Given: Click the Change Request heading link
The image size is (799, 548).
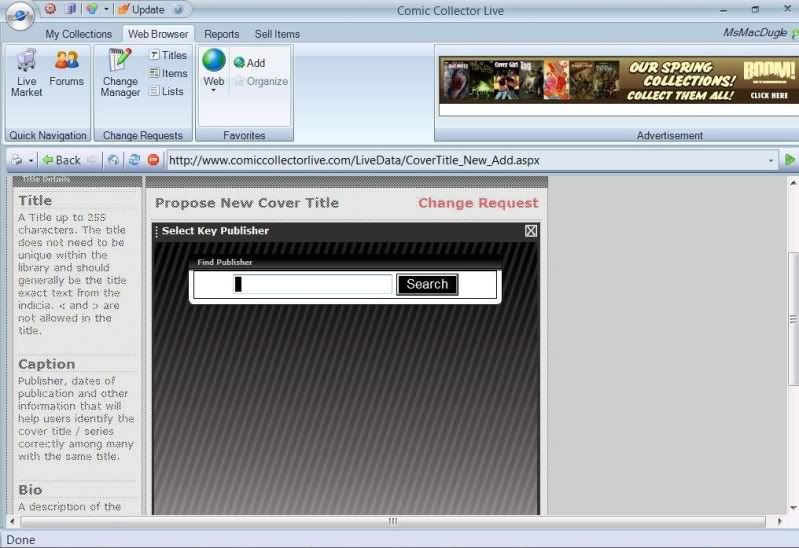Looking at the screenshot, I should pyautogui.click(x=478, y=203).
